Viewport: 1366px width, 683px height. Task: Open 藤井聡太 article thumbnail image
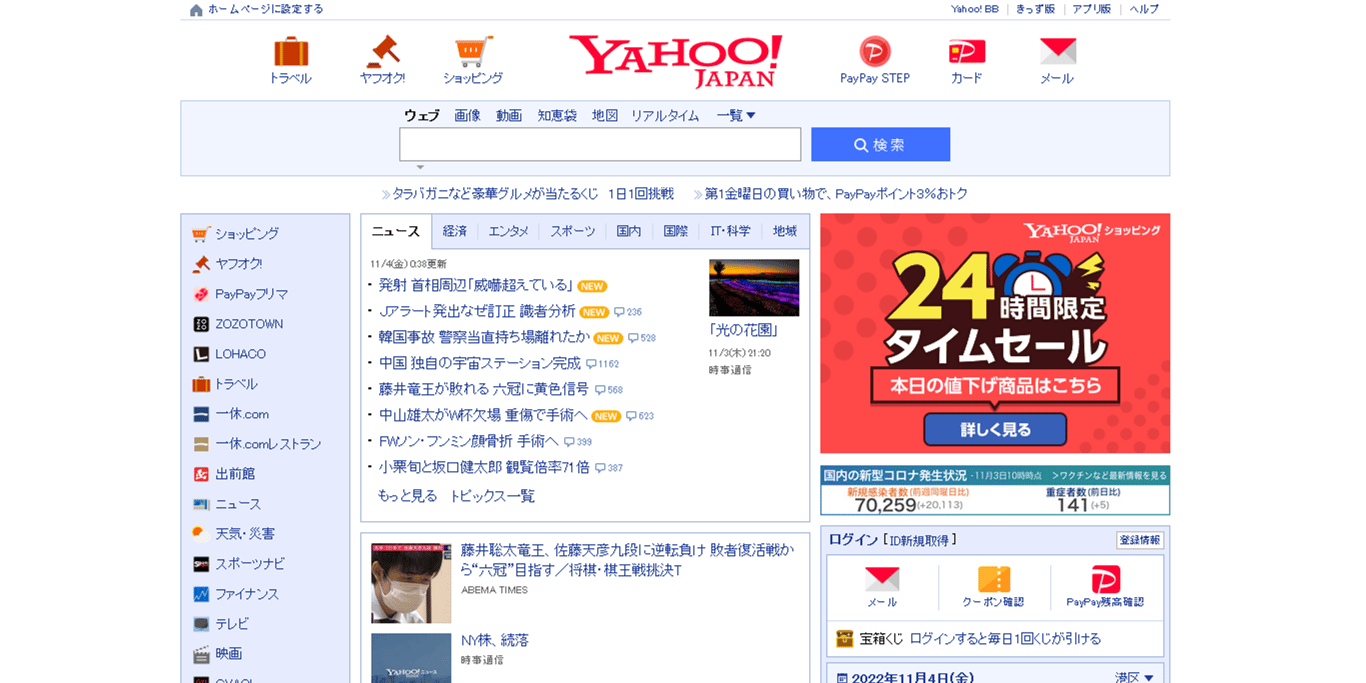411,583
